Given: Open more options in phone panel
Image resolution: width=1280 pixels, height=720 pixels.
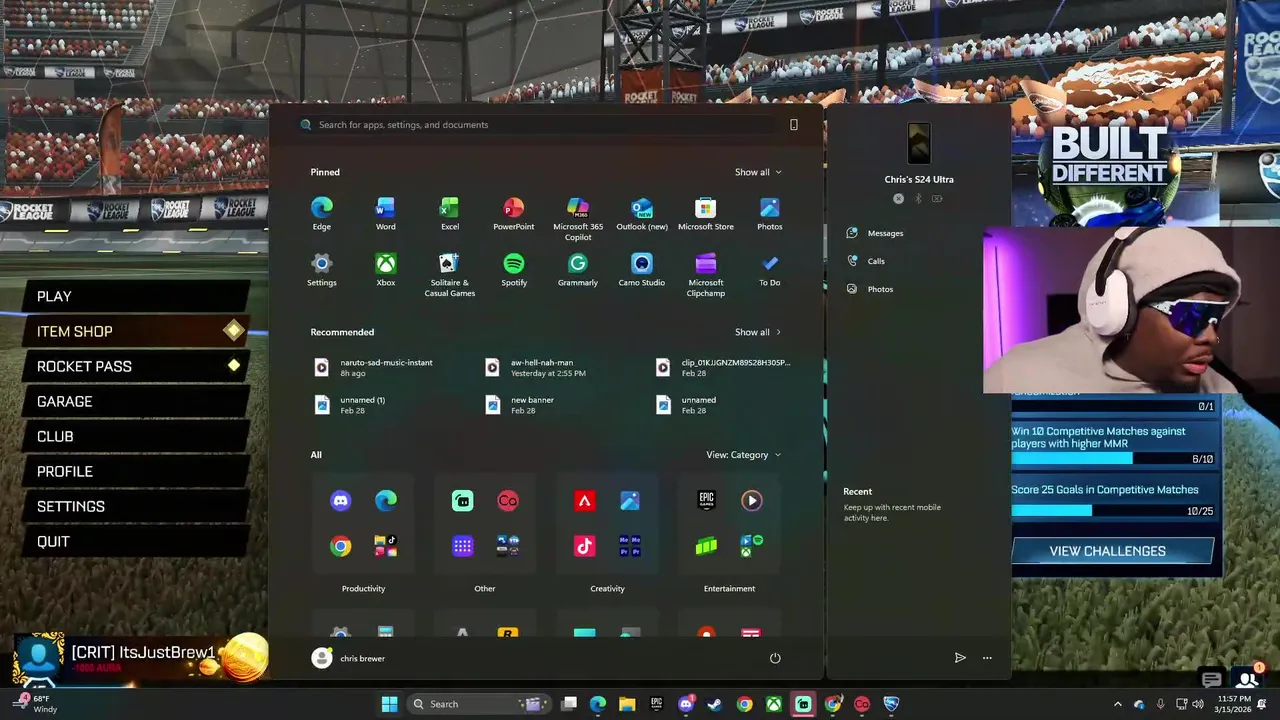Looking at the screenshot, I should (987, 658).
